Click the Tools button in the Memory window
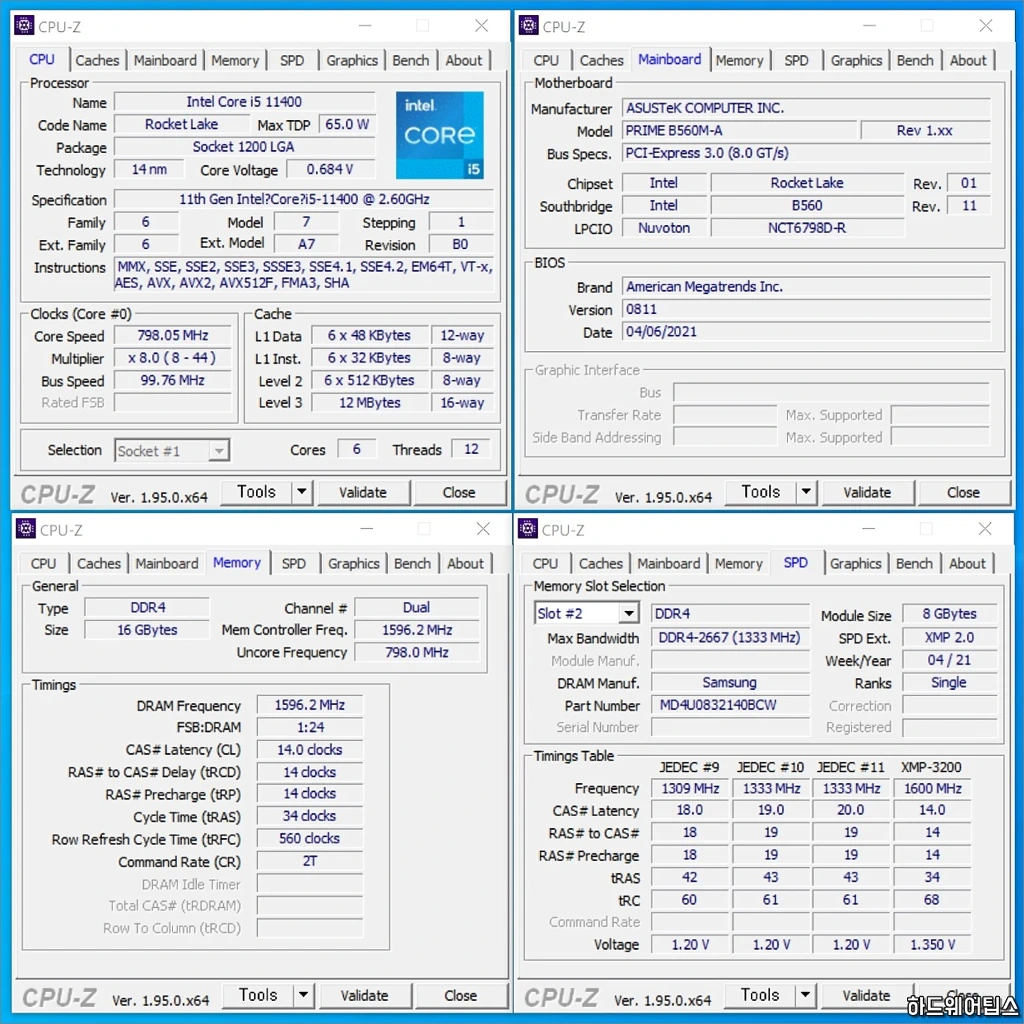The image size is (1024, 1024). coord(258,995)
